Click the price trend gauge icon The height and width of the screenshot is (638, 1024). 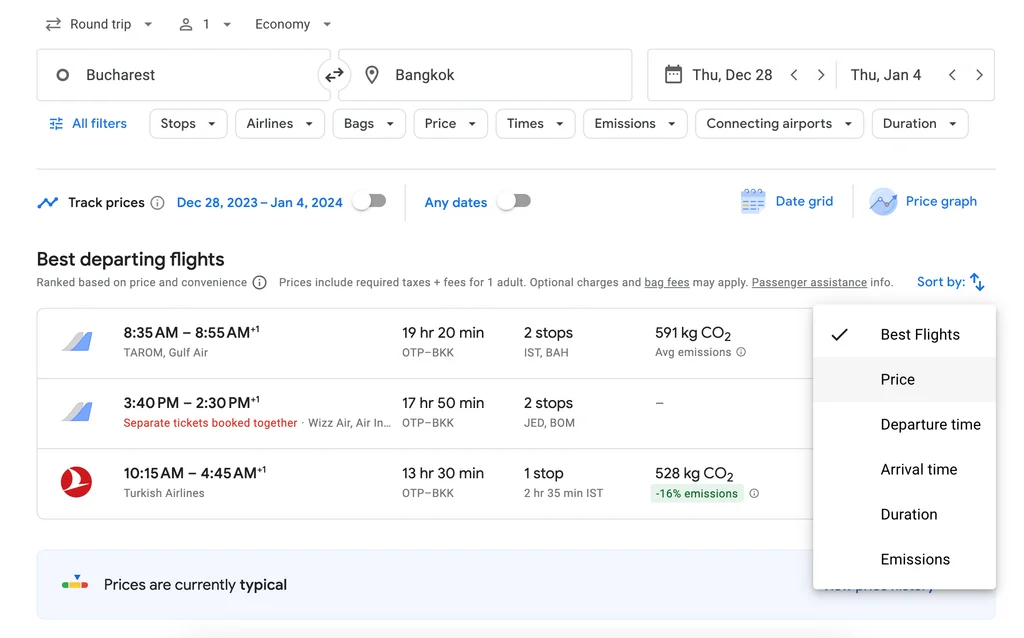pyautogui.click(x=75, y=582)
